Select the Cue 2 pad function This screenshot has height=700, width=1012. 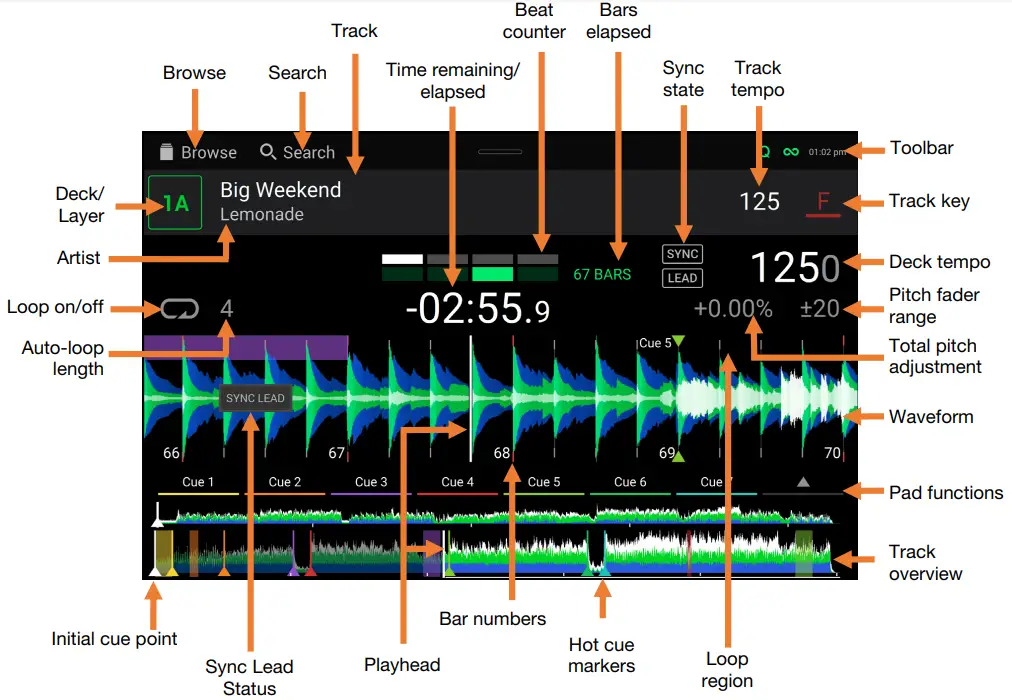point(285,483)
